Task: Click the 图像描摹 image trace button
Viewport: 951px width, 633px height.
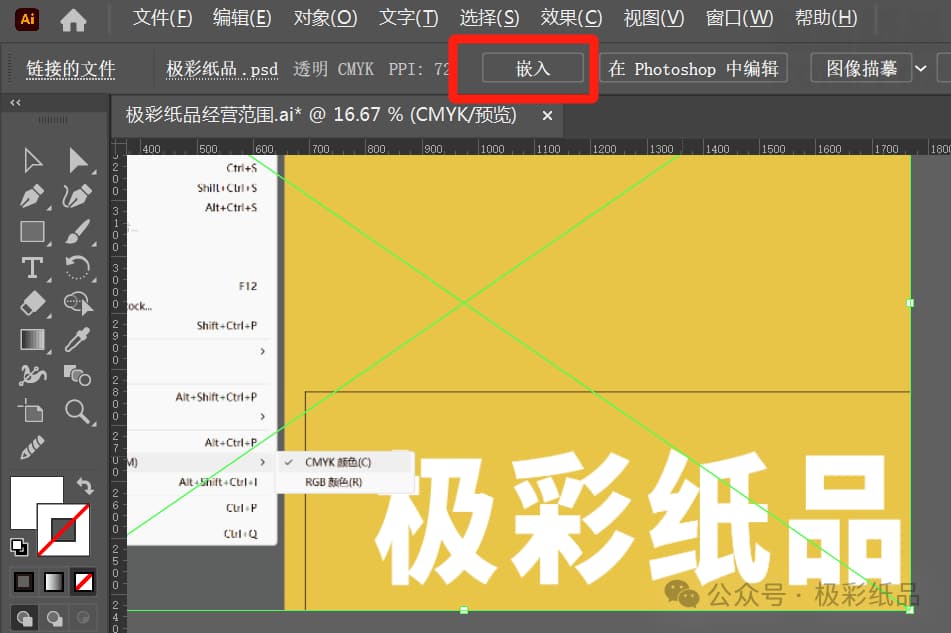Action: click(x=861, y=68)
